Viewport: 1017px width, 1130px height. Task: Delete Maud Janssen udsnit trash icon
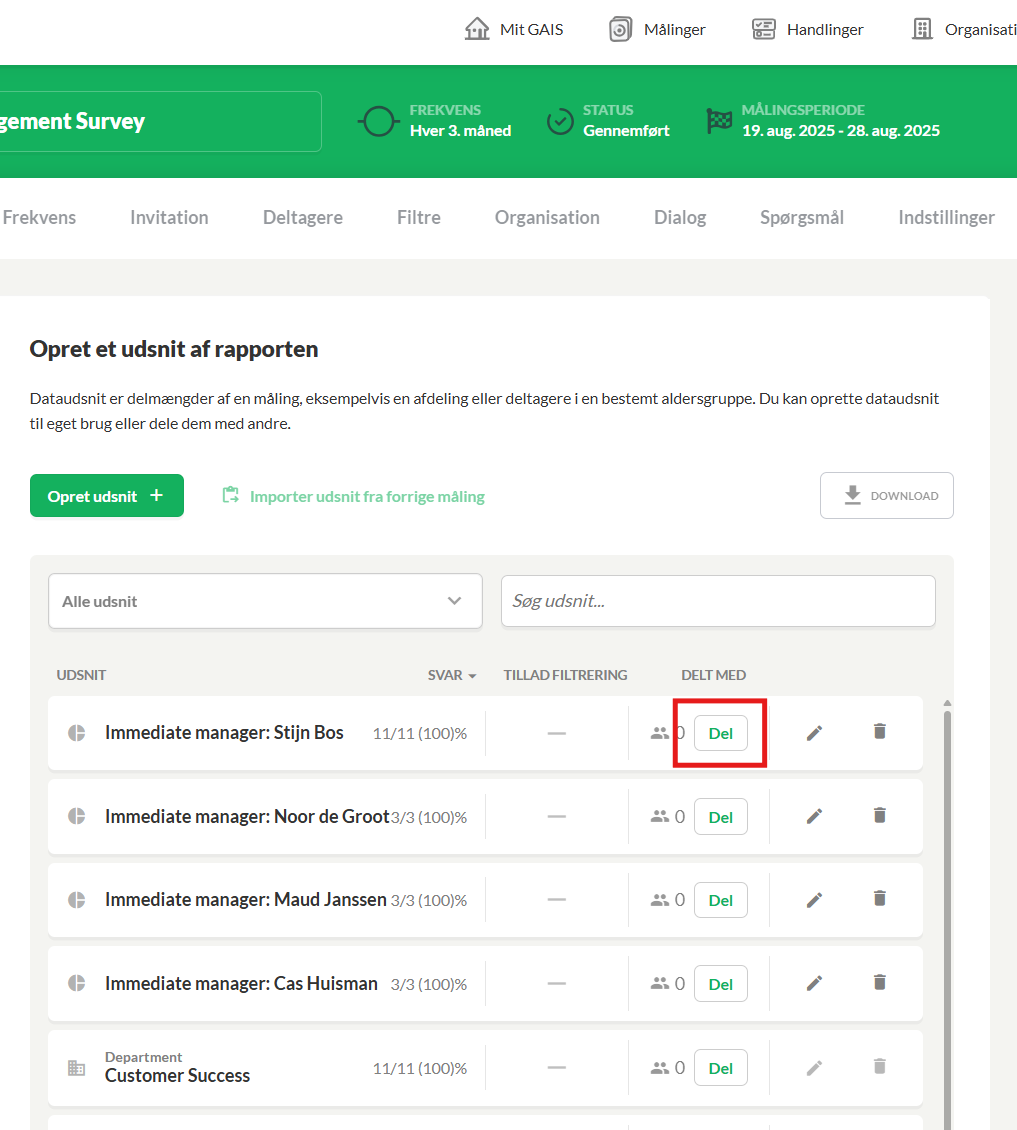pyautogui.click(x=879, y=898)
